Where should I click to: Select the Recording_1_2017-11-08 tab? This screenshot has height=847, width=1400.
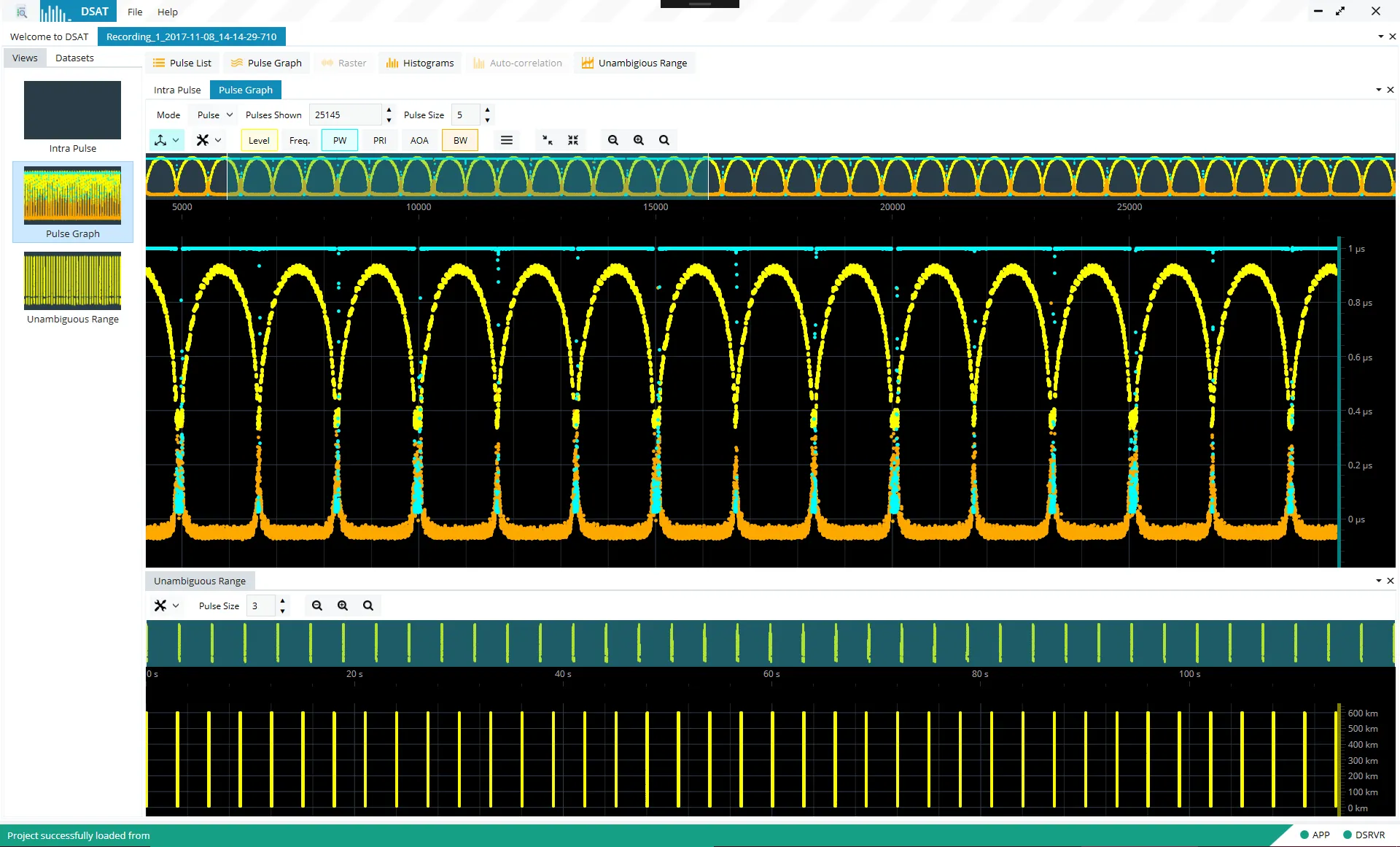pos(192,36)
